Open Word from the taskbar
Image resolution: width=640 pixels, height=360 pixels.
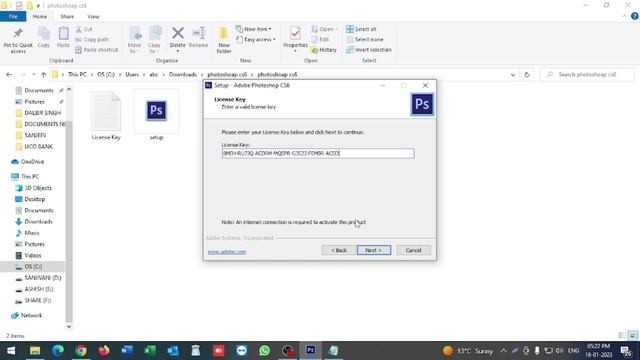click(x=127, y=351)
